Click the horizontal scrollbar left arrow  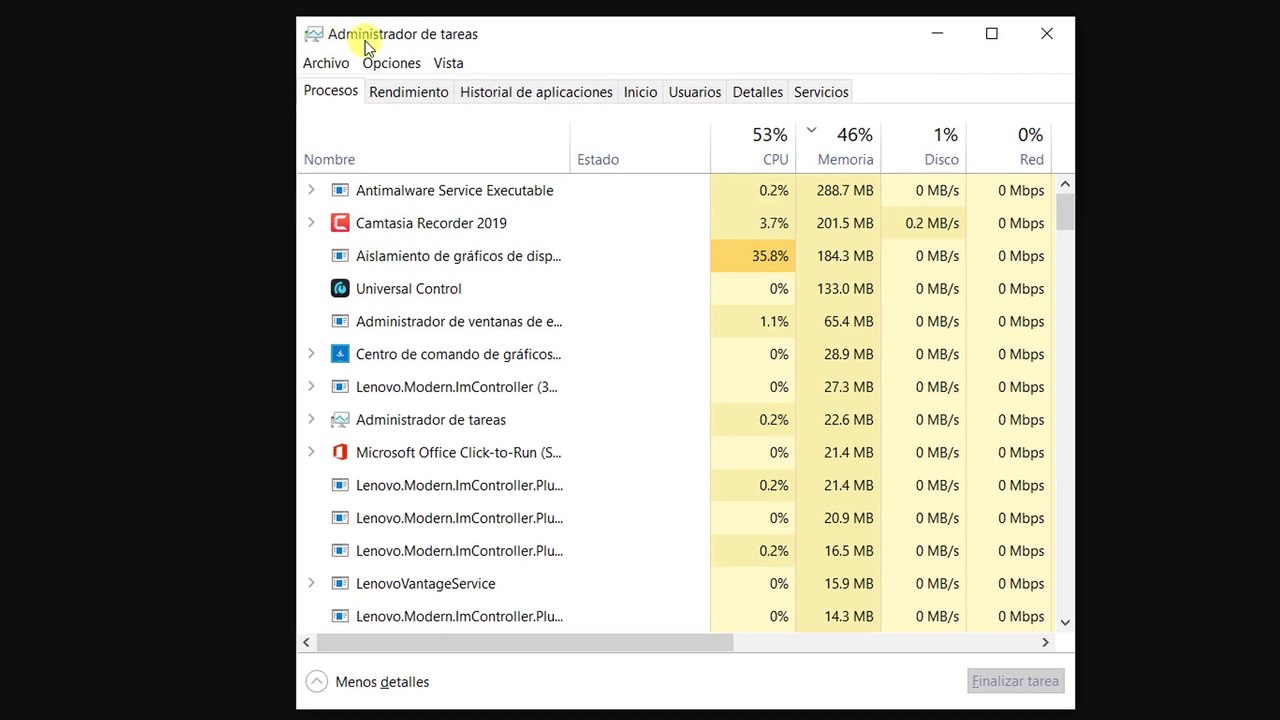coord(308,642)
